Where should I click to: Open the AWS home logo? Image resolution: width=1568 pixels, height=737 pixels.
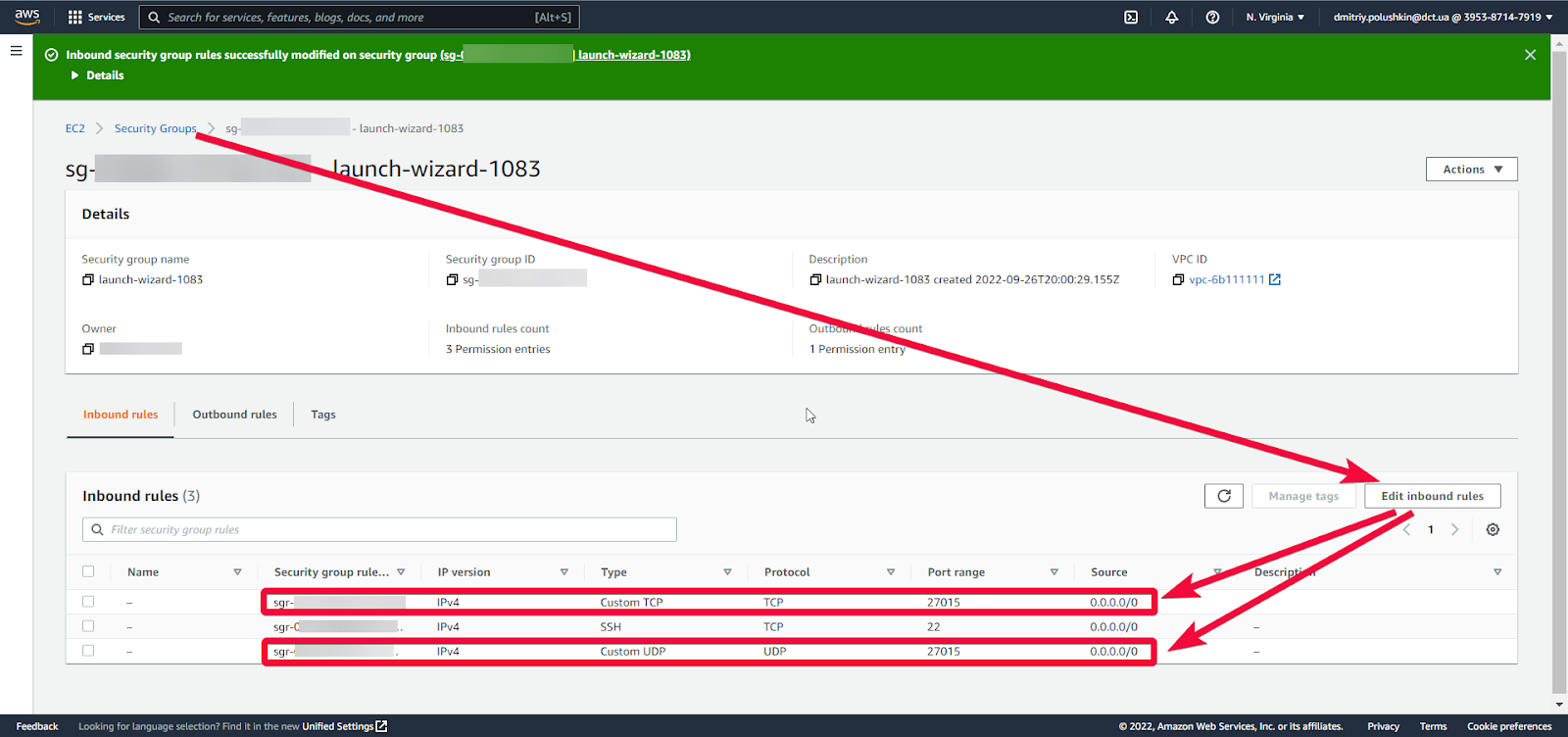(x=27, y=17)
